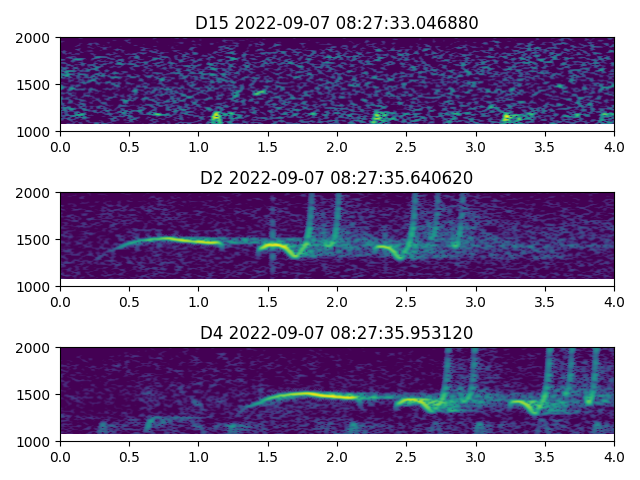640x480 pixels.
Task: Click the 2.5 x-axis tick under D2 plot
Action: coord(407,301)
